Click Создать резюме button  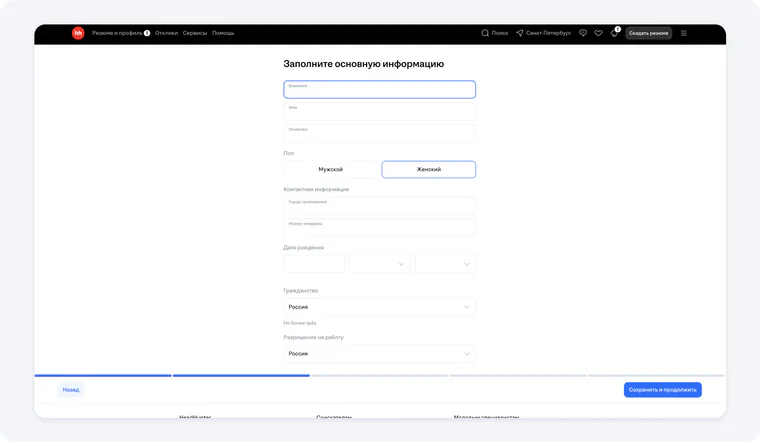point(649,33)
